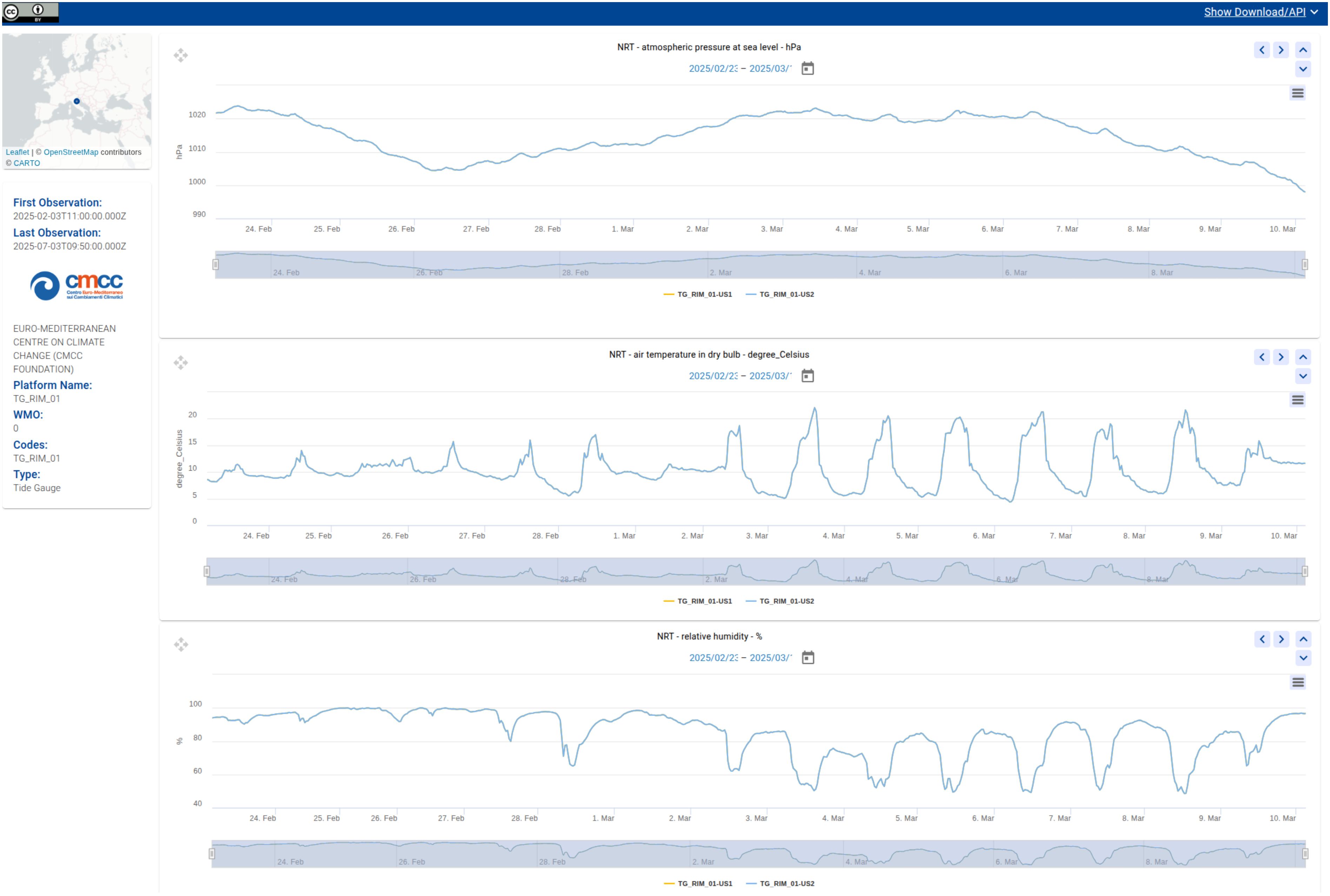Click right navigator handle of humidity chart

coord(1305,854)
